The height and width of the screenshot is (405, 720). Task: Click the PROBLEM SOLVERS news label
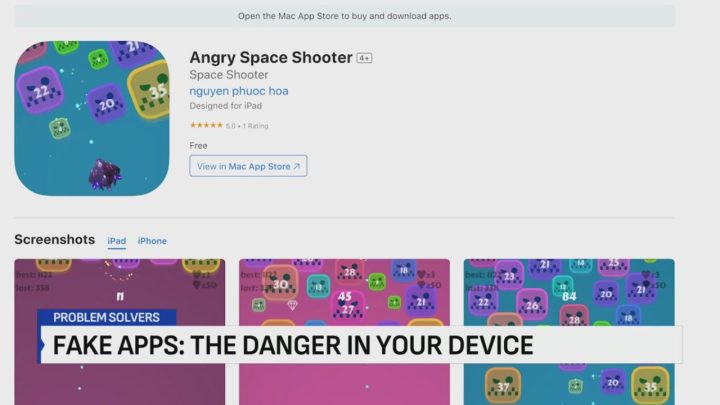pos(106,318)
